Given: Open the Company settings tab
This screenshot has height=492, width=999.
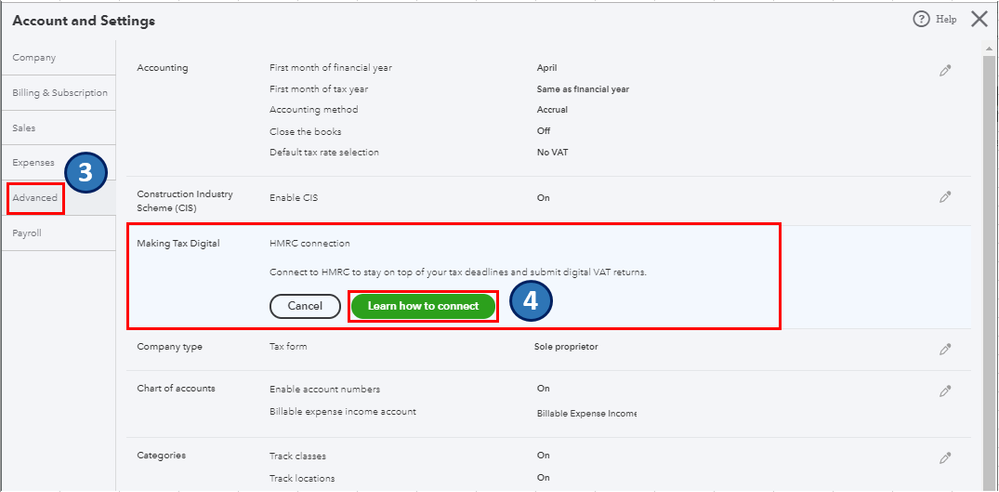Looking at the screenshot, I should point(34,58).
